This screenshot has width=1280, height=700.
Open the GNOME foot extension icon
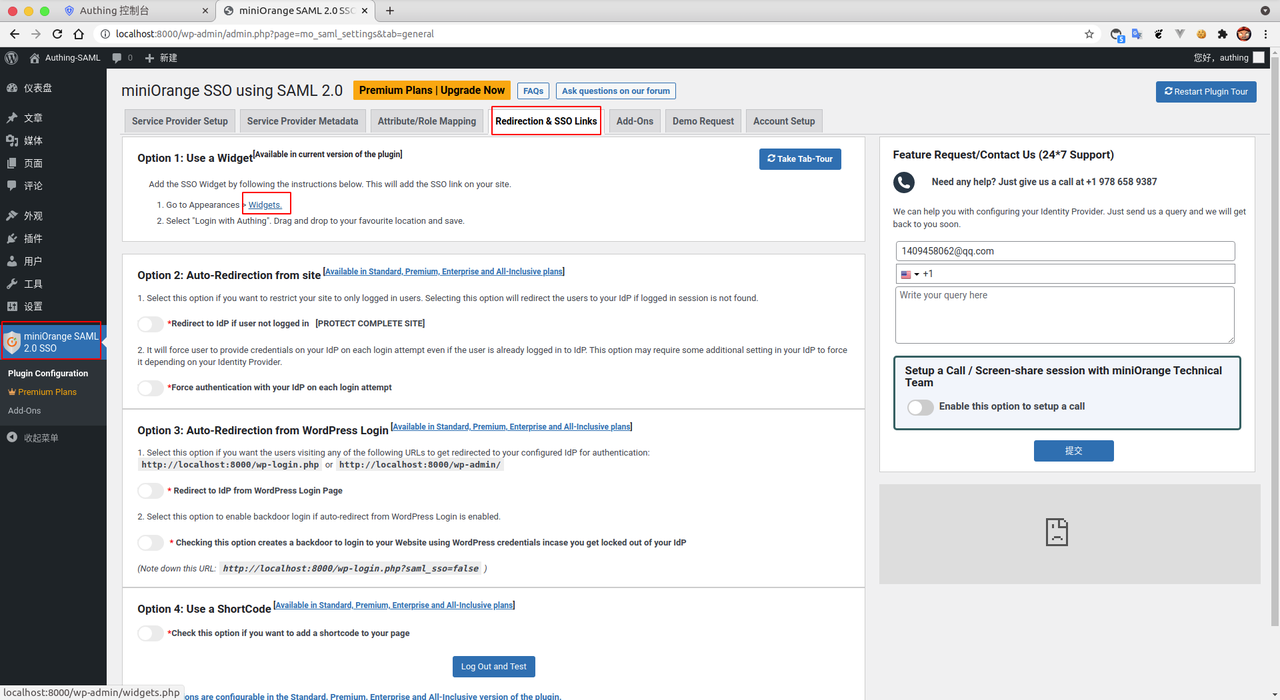click(1159, 34)
